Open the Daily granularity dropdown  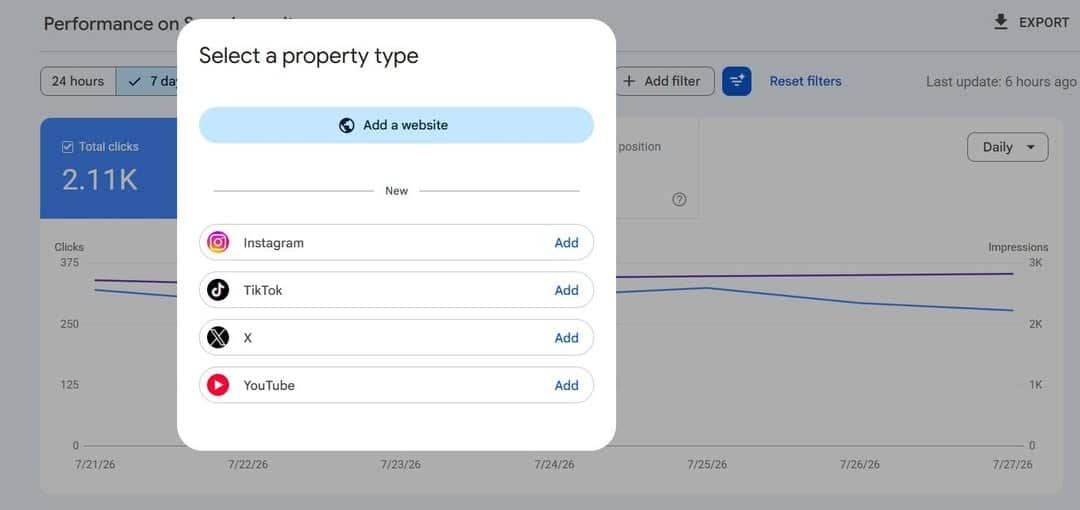[x=1008, y=147]
